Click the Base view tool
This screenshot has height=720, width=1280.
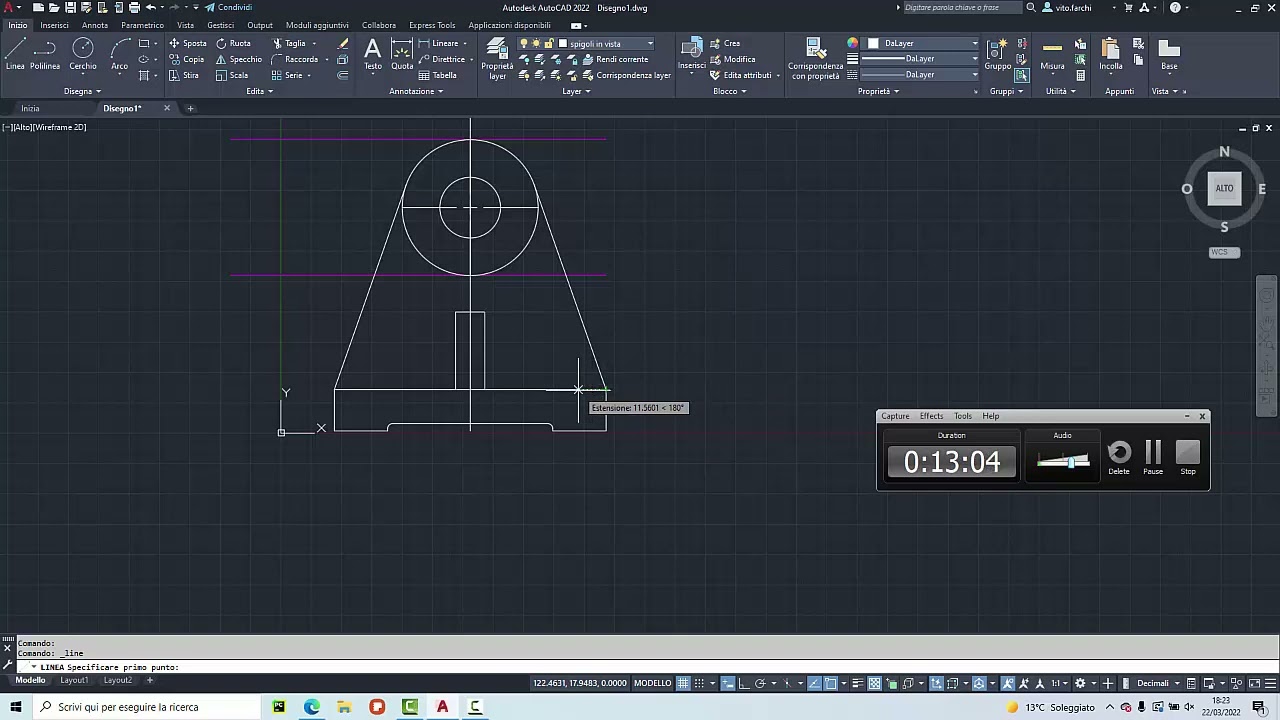[x=1169, y=54]
